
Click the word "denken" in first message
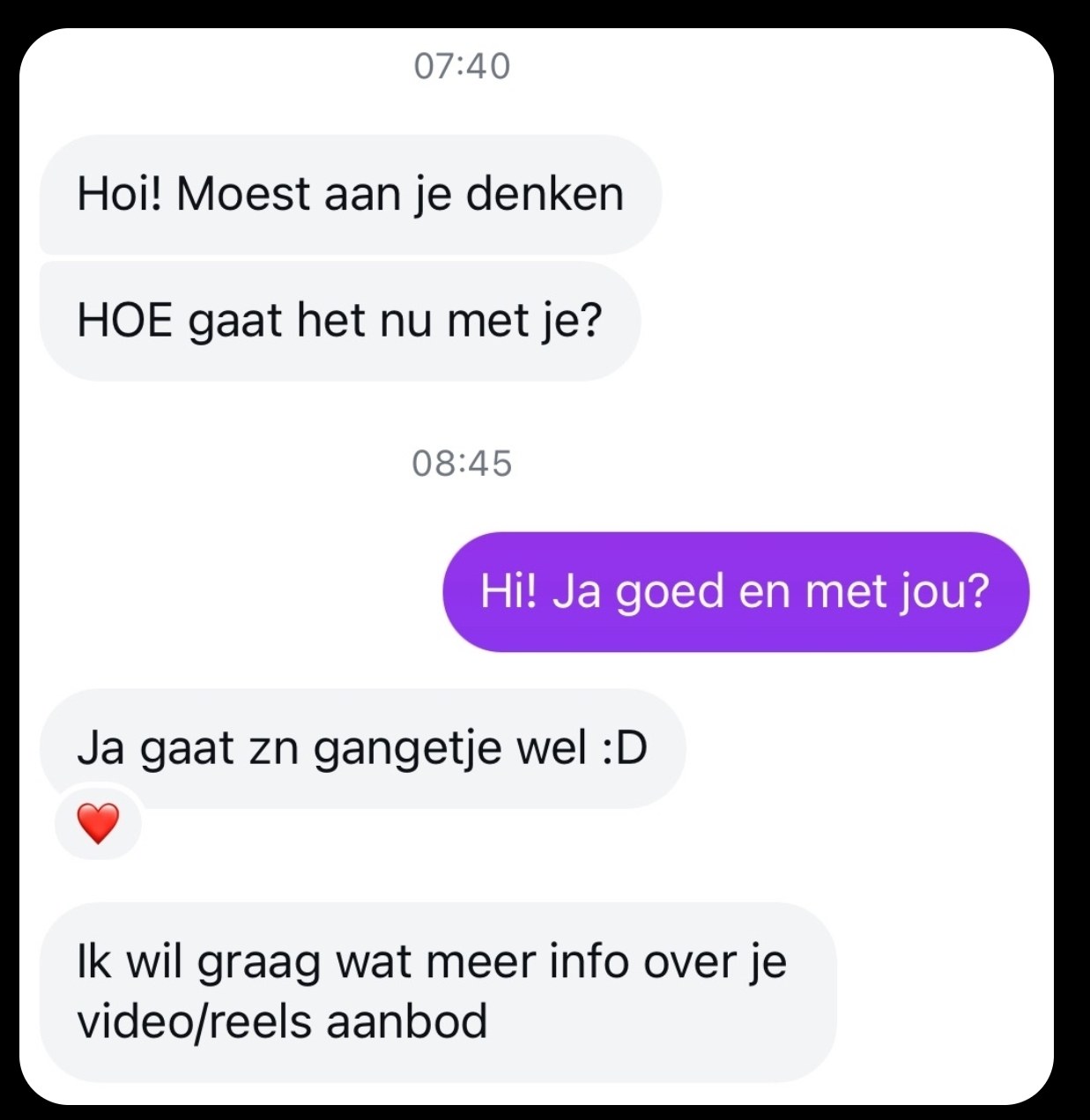545,194
